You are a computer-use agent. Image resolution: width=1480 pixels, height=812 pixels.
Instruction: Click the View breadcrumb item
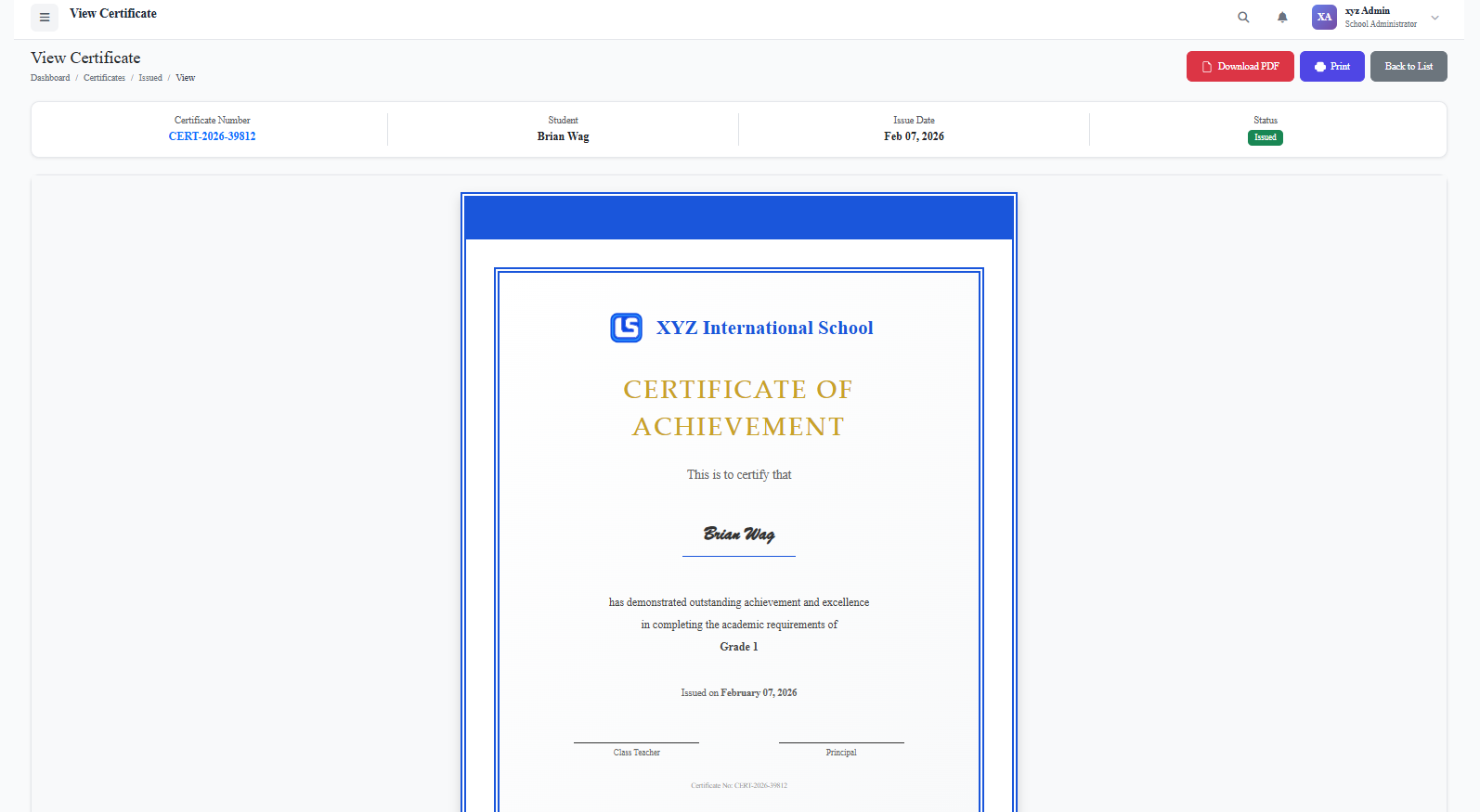(186, 78)
